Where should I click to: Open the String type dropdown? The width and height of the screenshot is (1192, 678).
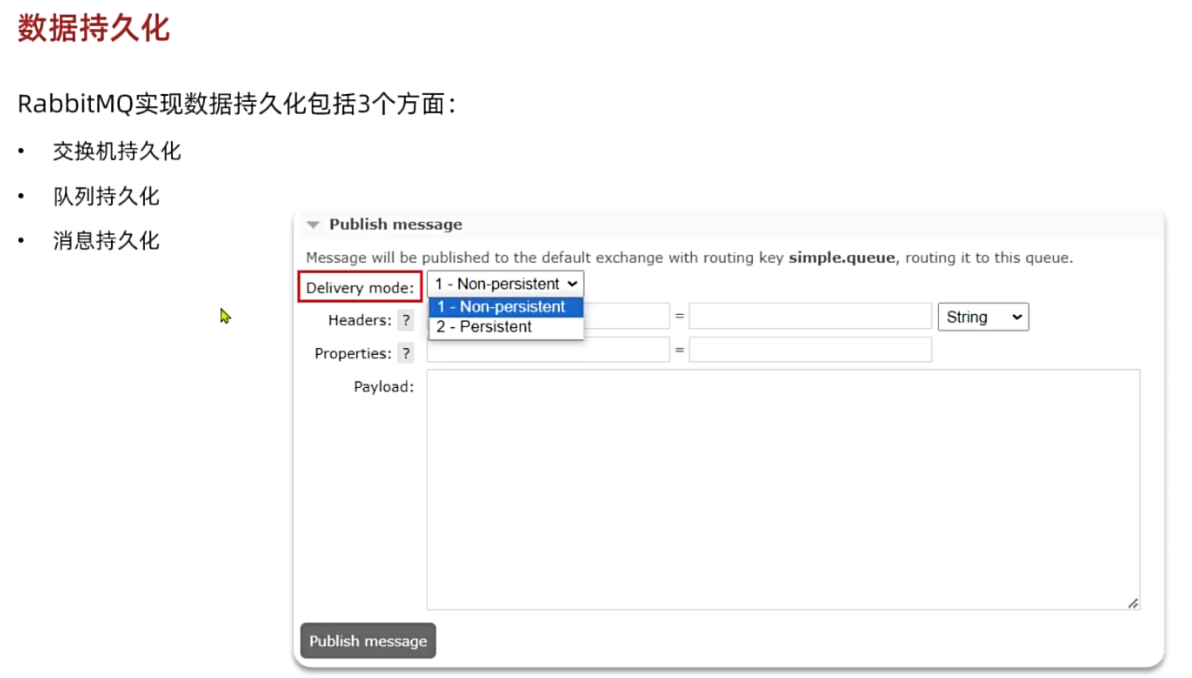click(x=984, y=317)
